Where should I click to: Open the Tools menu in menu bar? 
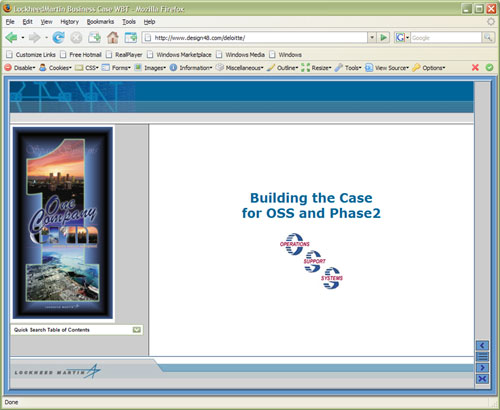[129, 22]
